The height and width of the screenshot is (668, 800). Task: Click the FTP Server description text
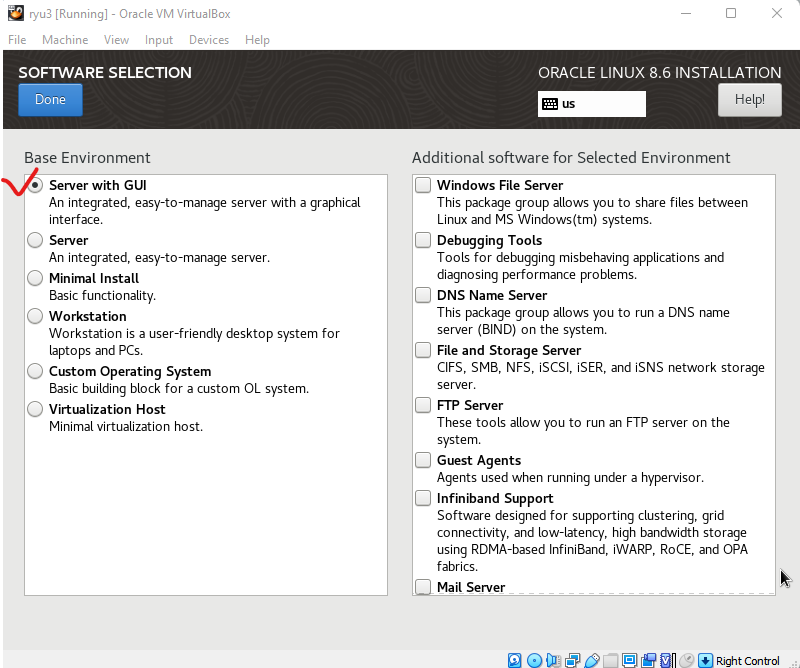pyautogui.click(x=583, y=431)
